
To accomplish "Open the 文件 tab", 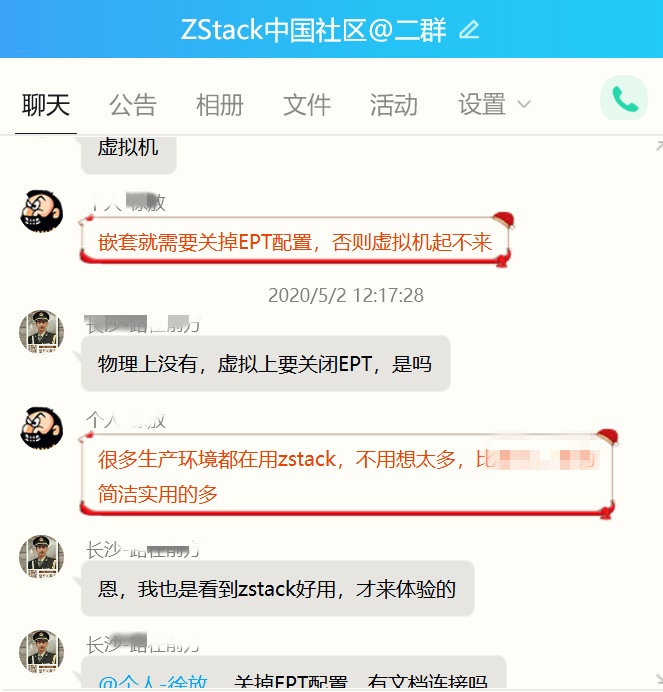I will [307, 105].
